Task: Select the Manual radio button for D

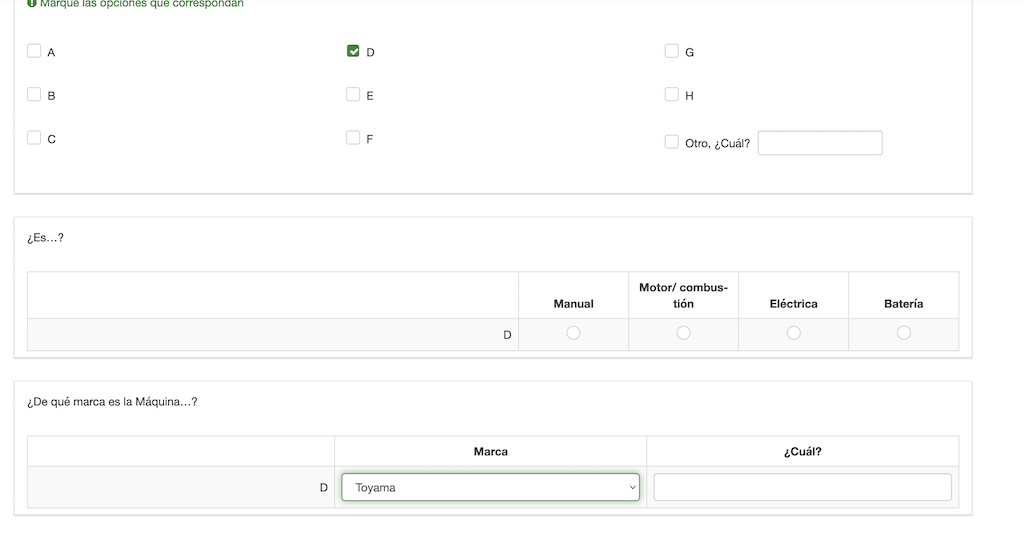Action: point(573,333)
